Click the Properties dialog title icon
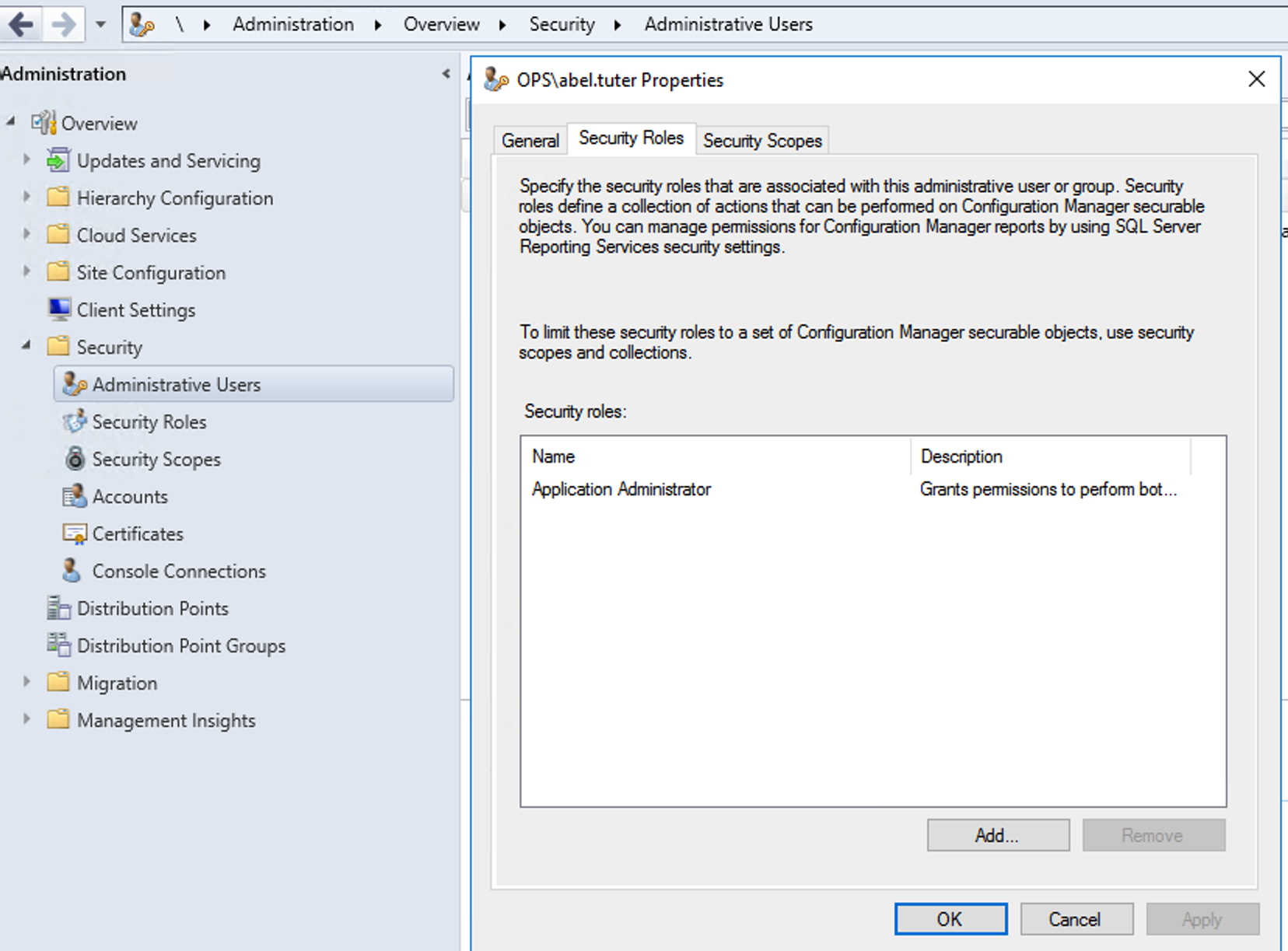1288x951 pixels. pyautogui.click(x=496, y=79)
